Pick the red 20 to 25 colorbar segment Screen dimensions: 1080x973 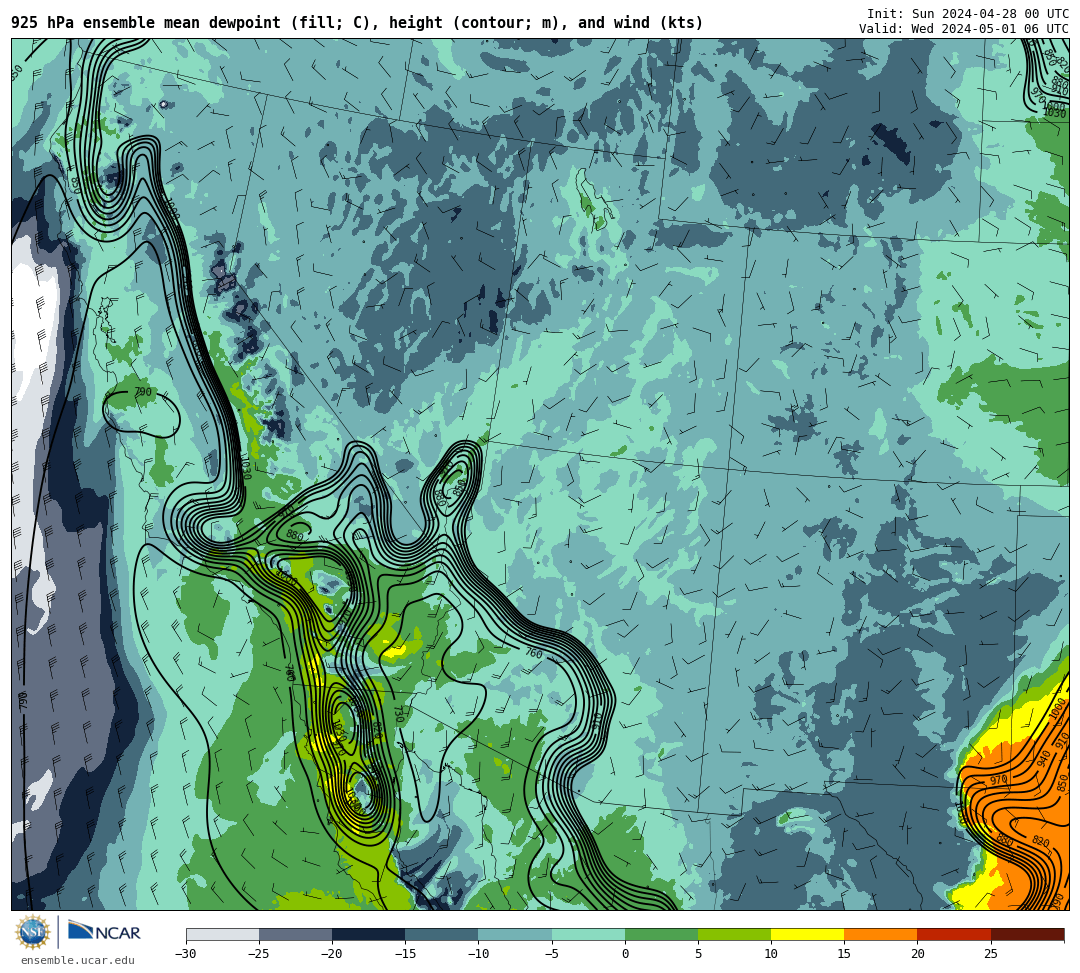coord(954,934)
